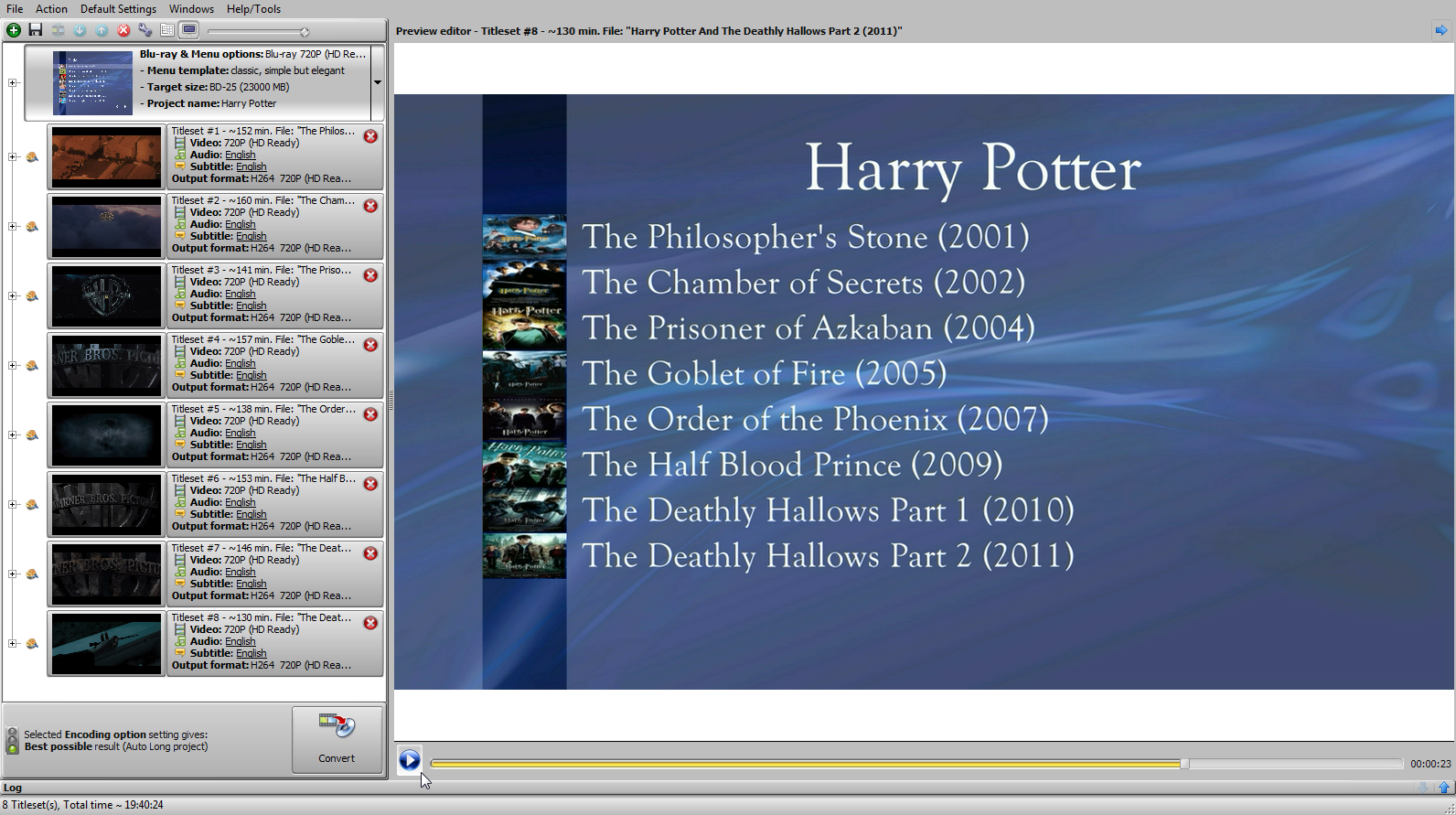Click the English audio link in Titleset #1
Viewport: 1456px width, 815px height.
click(241, 155)
